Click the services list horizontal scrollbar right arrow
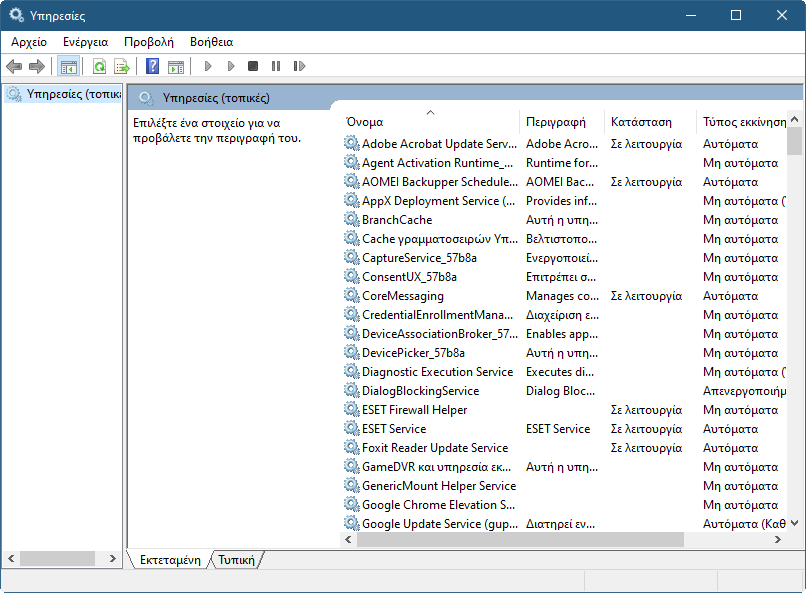Image resolution: width=806 pixels, height=593 pixels. point(777,539)
